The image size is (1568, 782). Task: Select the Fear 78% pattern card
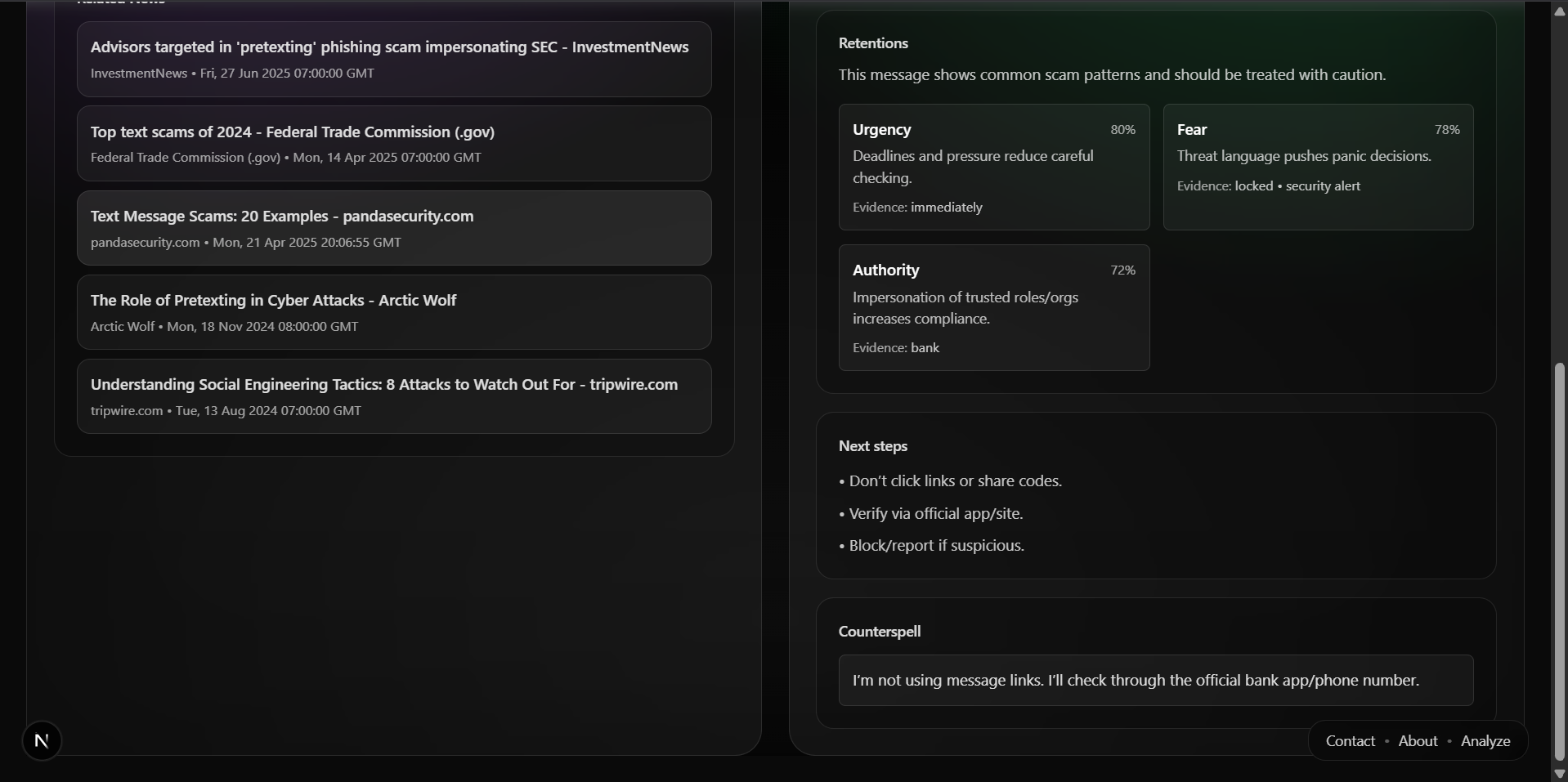(x=1318, y=168)
